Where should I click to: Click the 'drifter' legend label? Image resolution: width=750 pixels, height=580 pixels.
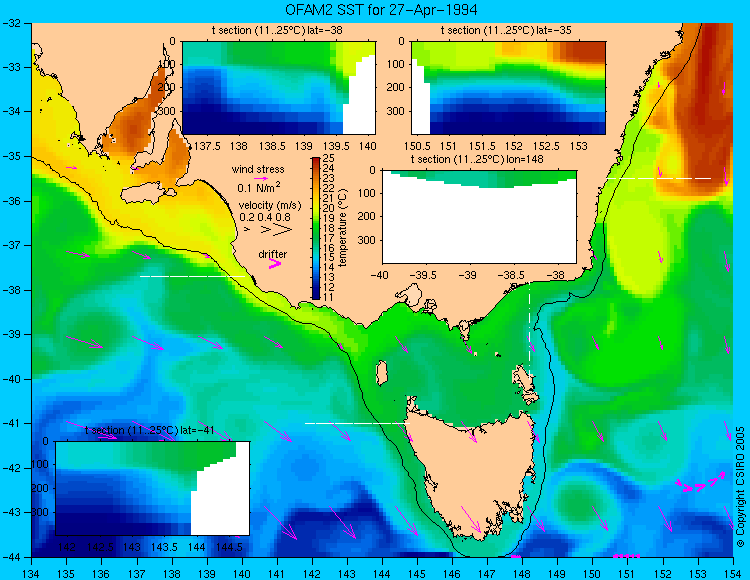click(x=273, y=254)
